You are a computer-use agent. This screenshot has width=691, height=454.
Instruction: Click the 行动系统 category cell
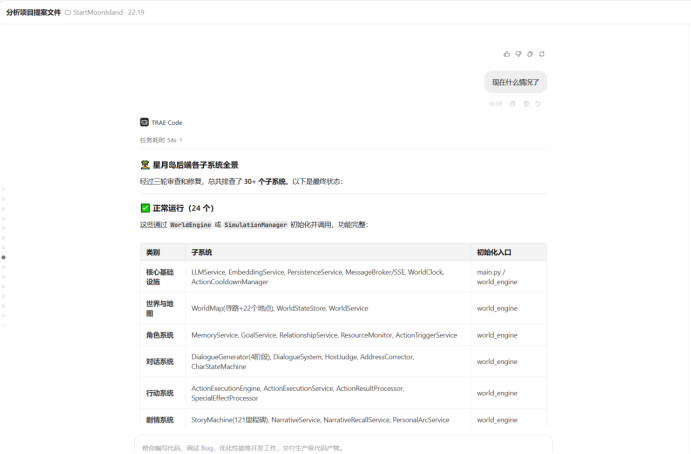coord(162,393)
